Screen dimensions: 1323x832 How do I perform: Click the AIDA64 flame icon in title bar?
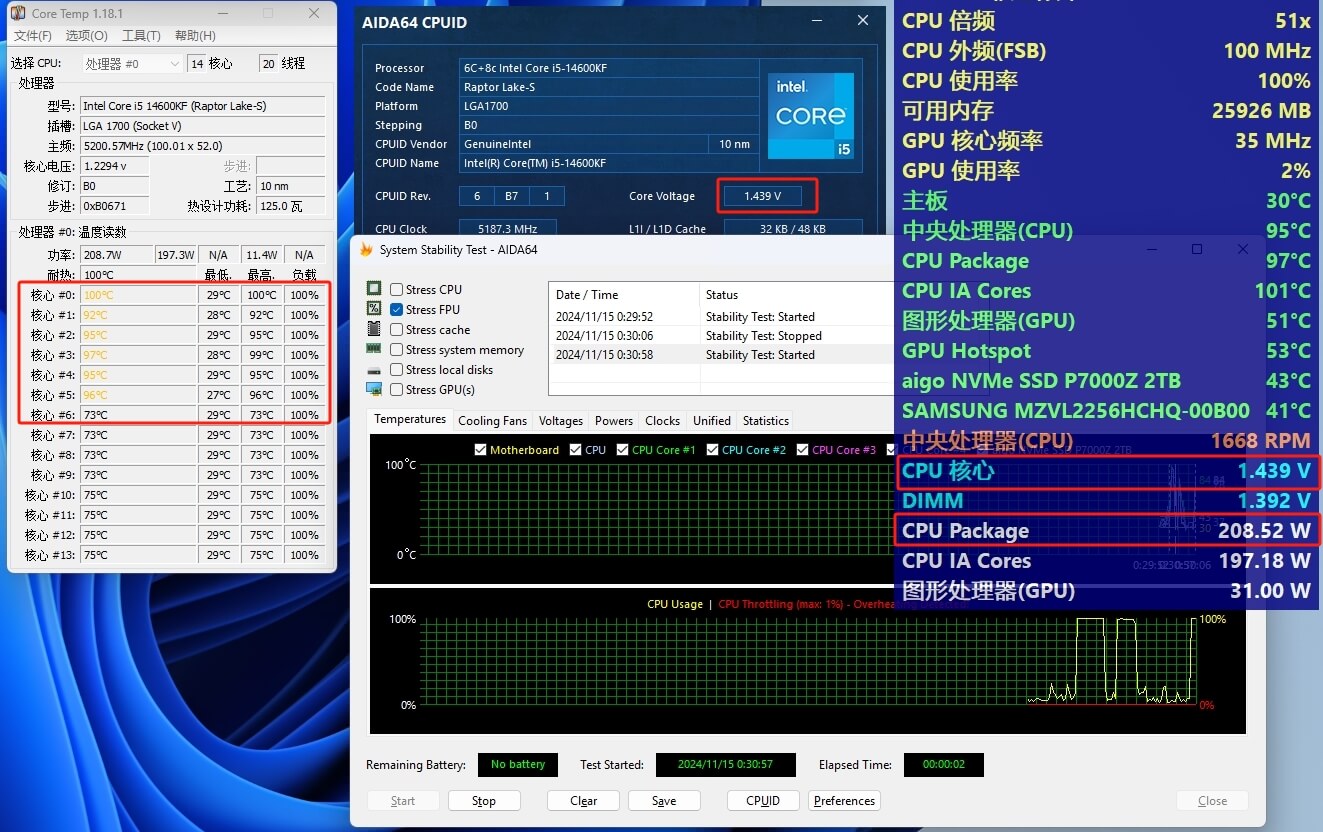tap(366, 250)
